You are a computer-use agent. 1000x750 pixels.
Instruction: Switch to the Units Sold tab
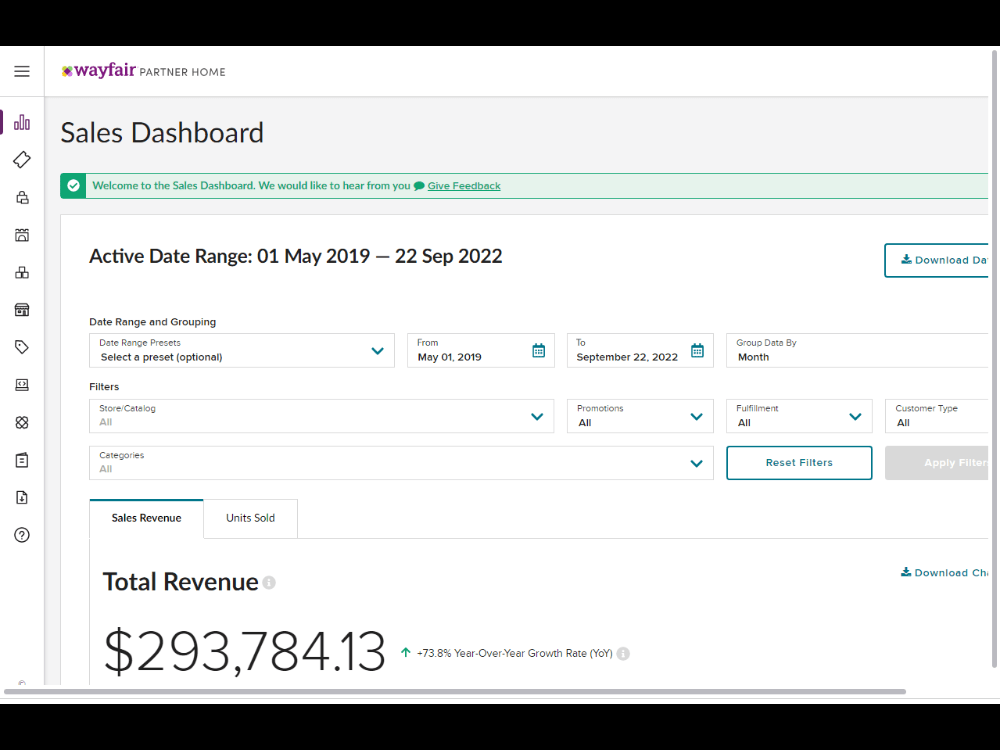tap(250, 518)
